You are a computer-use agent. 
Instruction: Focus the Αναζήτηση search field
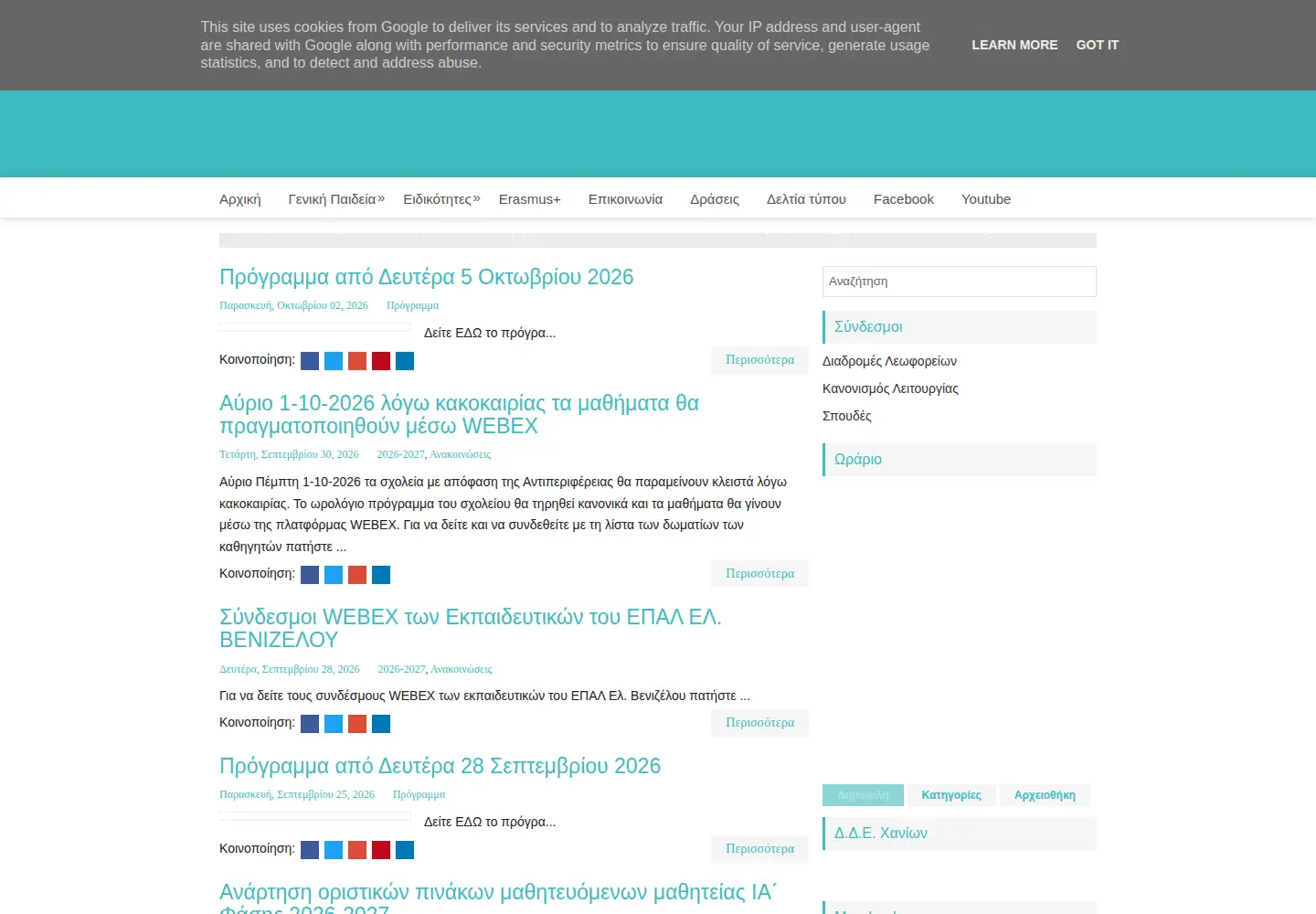click(x=960, y=282)
